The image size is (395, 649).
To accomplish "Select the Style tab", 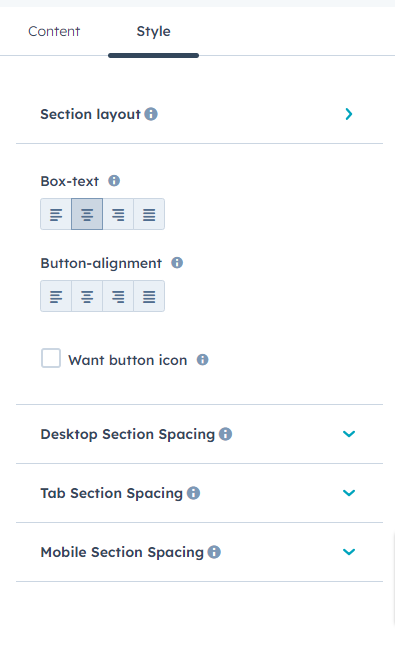I will (154, 31).
